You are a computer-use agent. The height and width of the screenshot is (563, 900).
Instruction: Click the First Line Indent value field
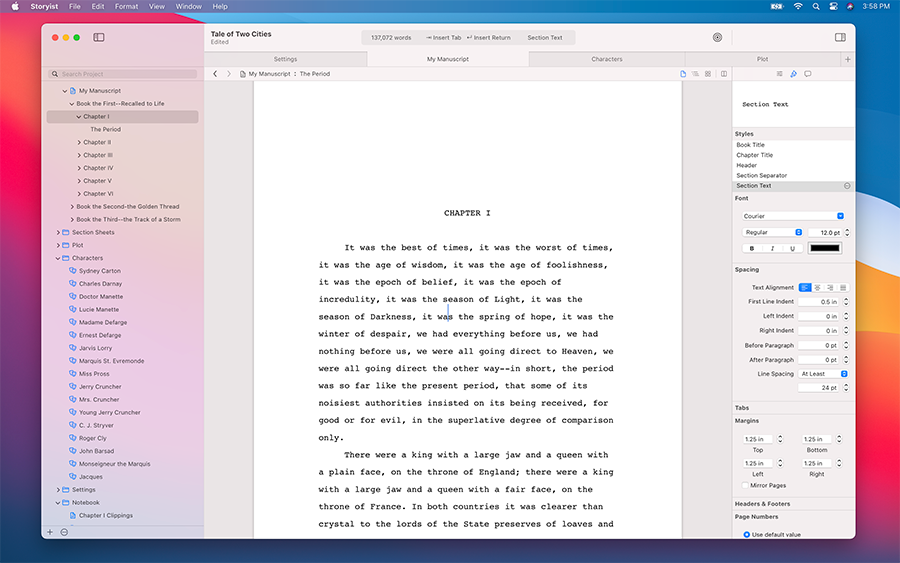coord(819,302)
